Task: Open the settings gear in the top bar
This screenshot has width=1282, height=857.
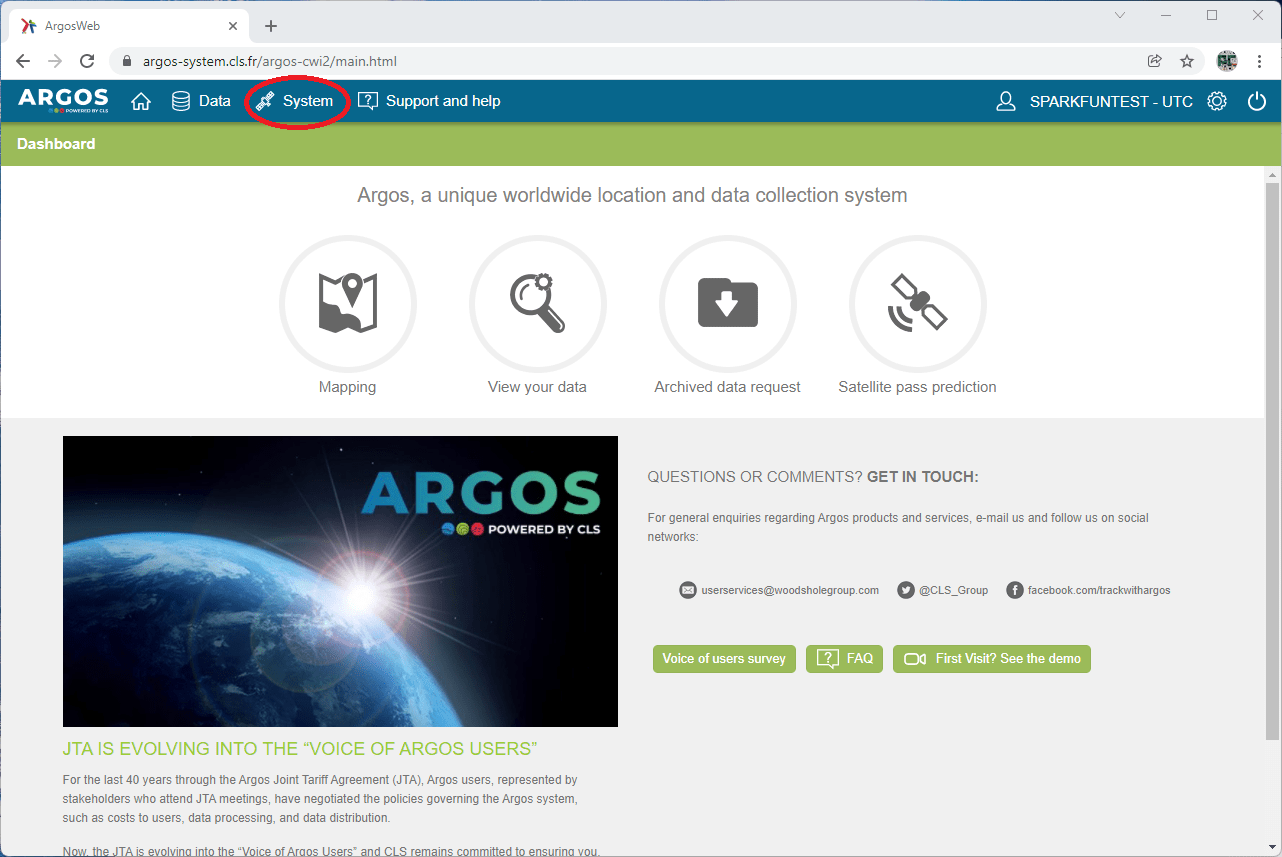Action: [x=1217, y=100]
